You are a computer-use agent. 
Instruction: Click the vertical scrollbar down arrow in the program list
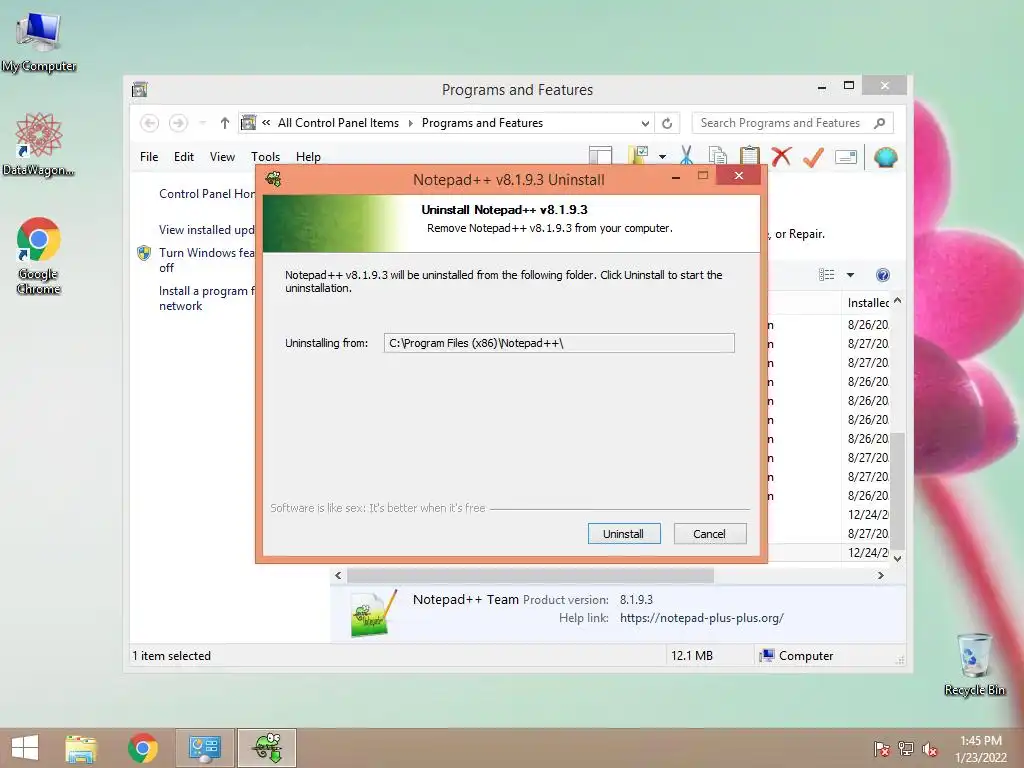pyautogui.click(x=897, y=558)
